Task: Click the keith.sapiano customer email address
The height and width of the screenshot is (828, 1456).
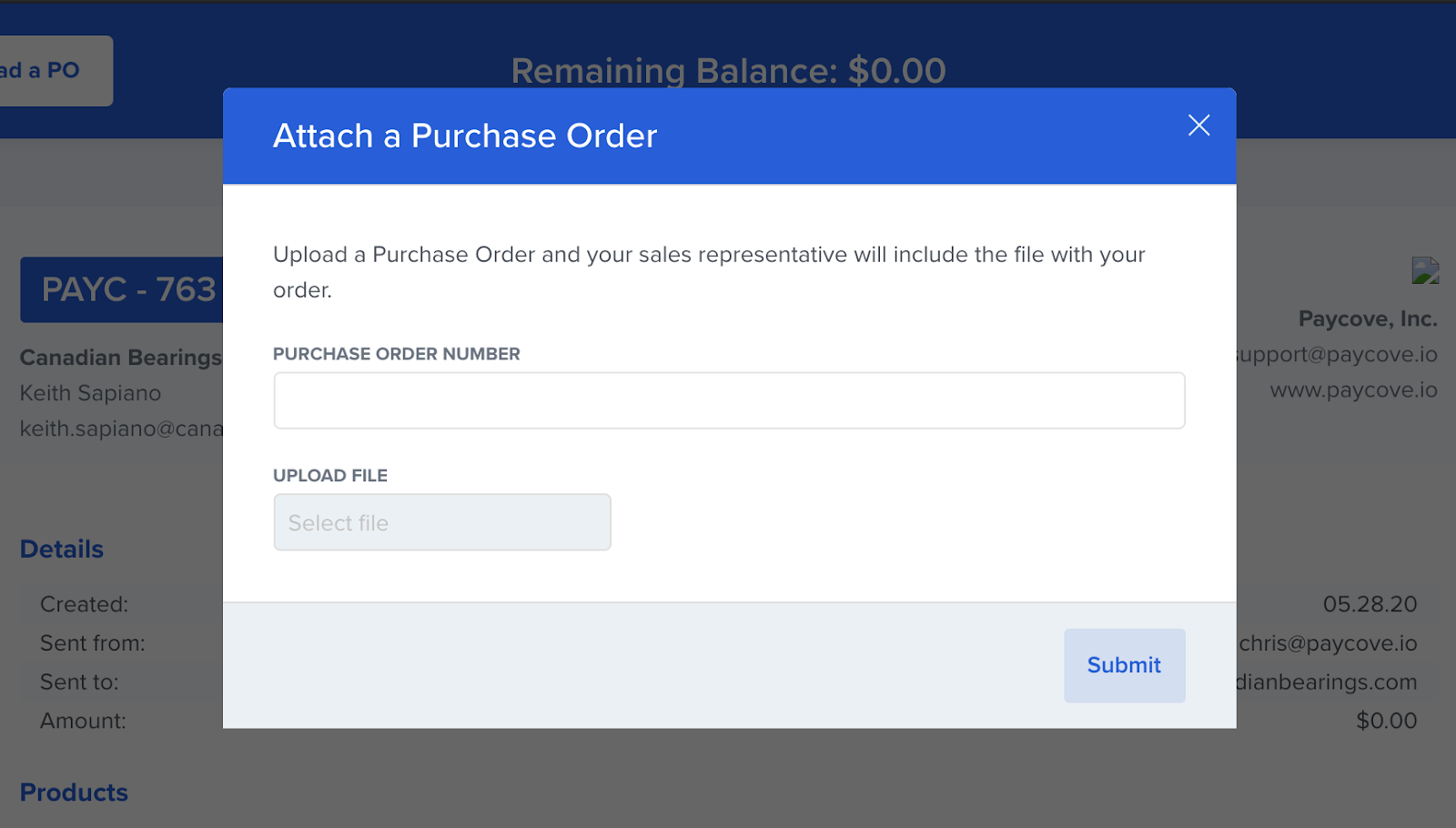Action: point(121,429)
